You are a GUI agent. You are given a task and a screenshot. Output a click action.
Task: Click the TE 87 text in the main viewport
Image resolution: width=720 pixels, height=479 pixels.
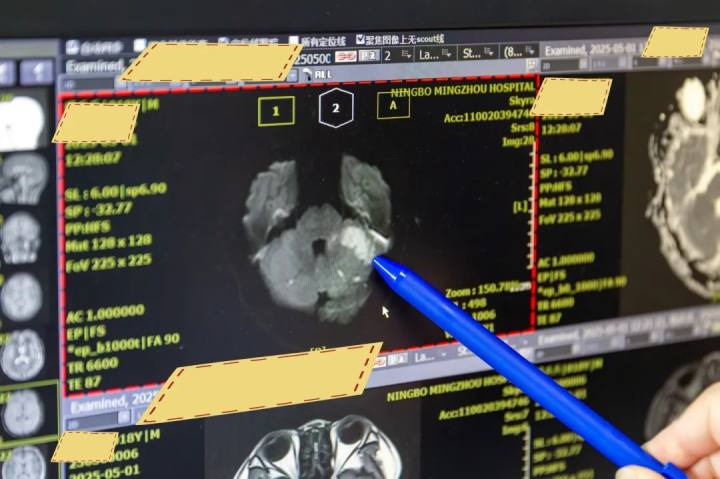click(83, 384)
